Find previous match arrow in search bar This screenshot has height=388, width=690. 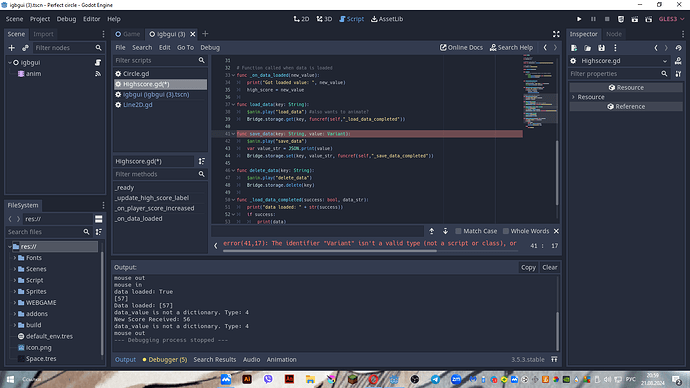coord(432,231)
